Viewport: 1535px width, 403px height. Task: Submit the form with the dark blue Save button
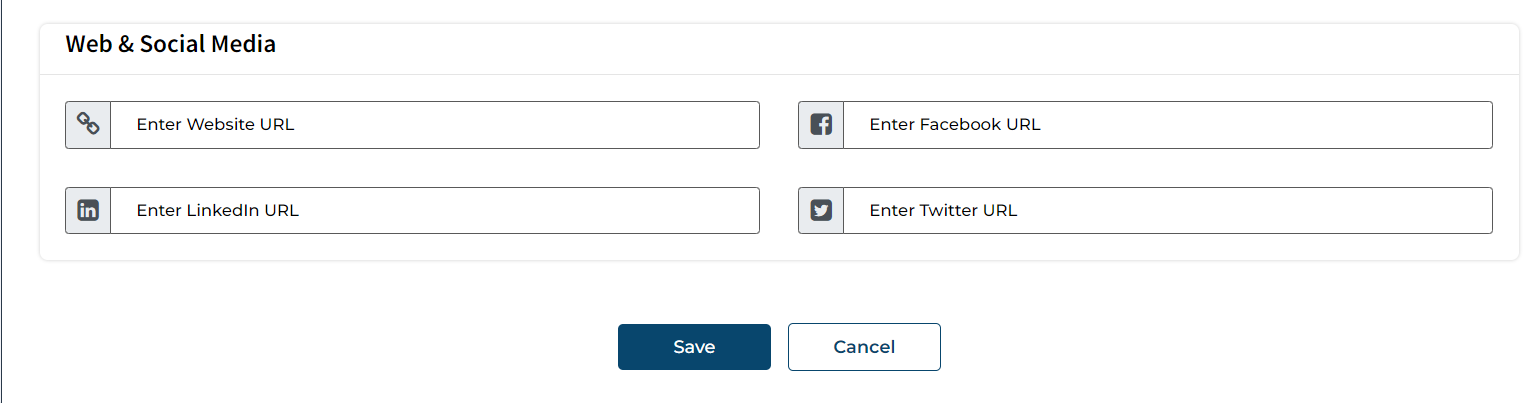pyautogui.click(x=694, y=347)
